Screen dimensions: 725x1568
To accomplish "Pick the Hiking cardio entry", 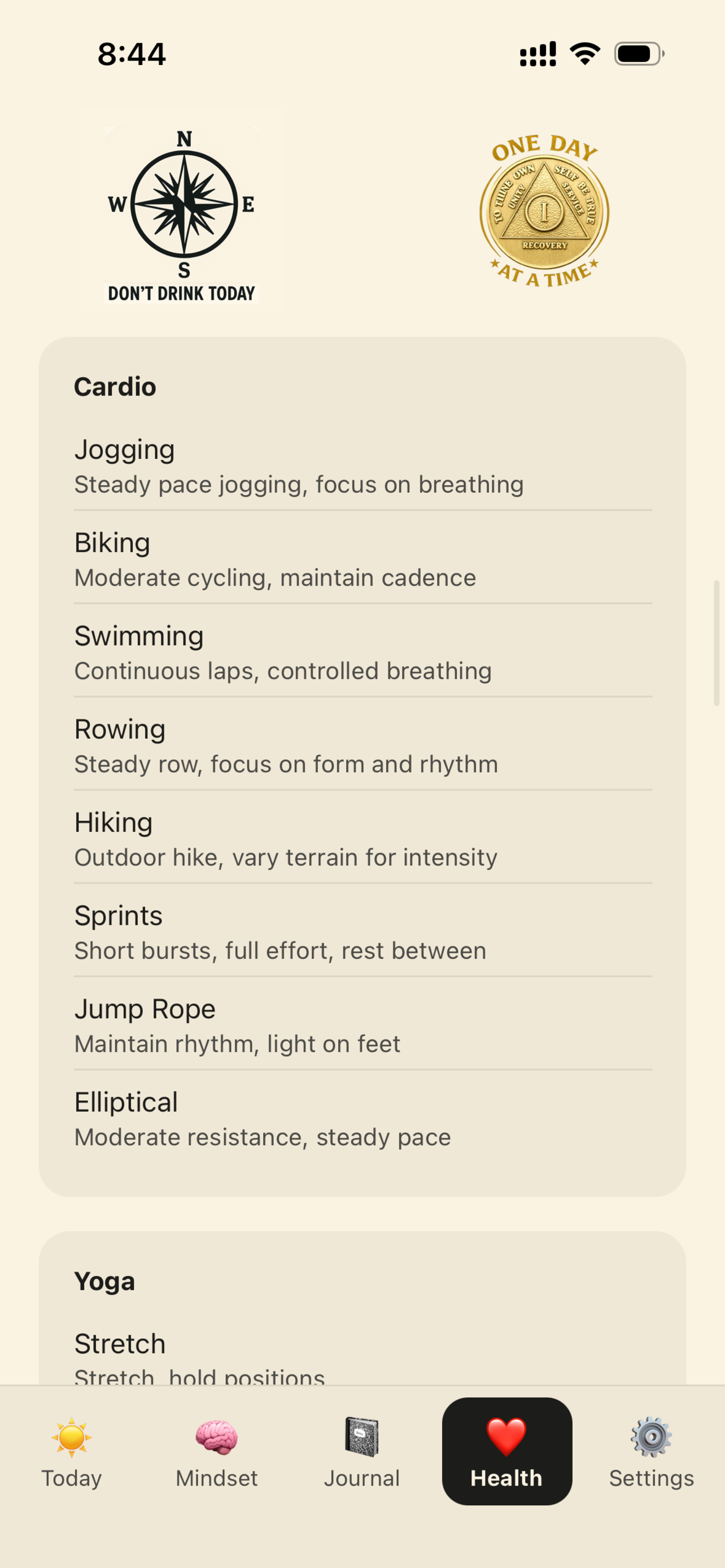I will click(x=363, y=839).
